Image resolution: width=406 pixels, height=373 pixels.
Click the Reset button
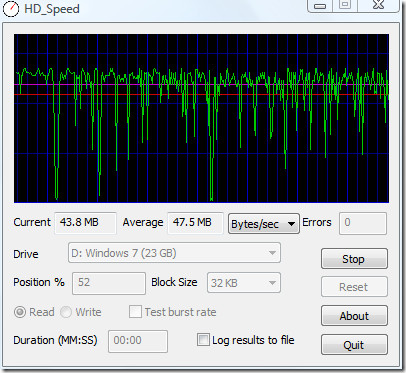(354, 287)
